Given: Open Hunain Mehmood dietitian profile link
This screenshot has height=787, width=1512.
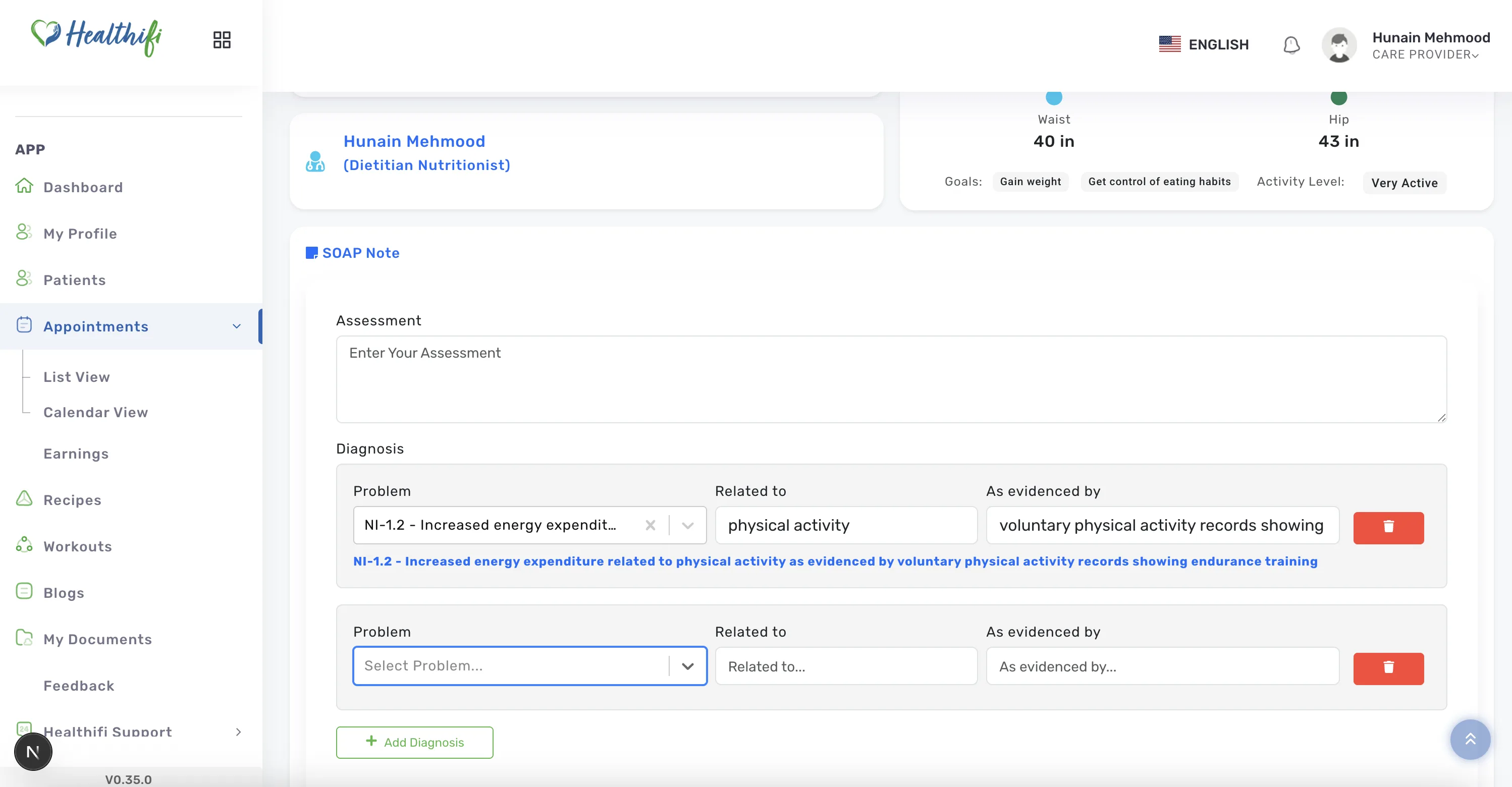Looking at the screenshot, I should pos(427,153).
